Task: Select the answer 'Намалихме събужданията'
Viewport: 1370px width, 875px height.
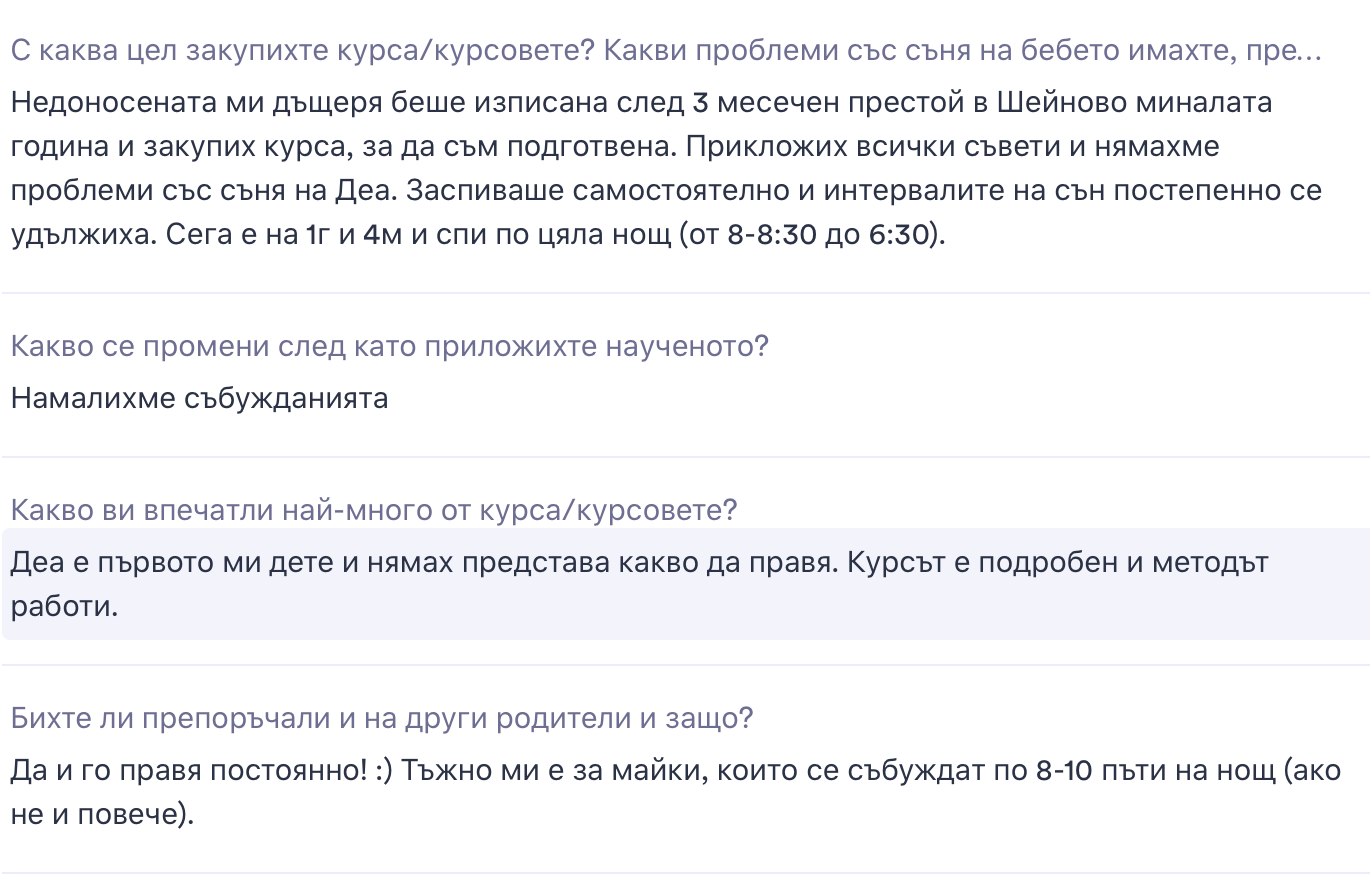Action: coord(199,399)
